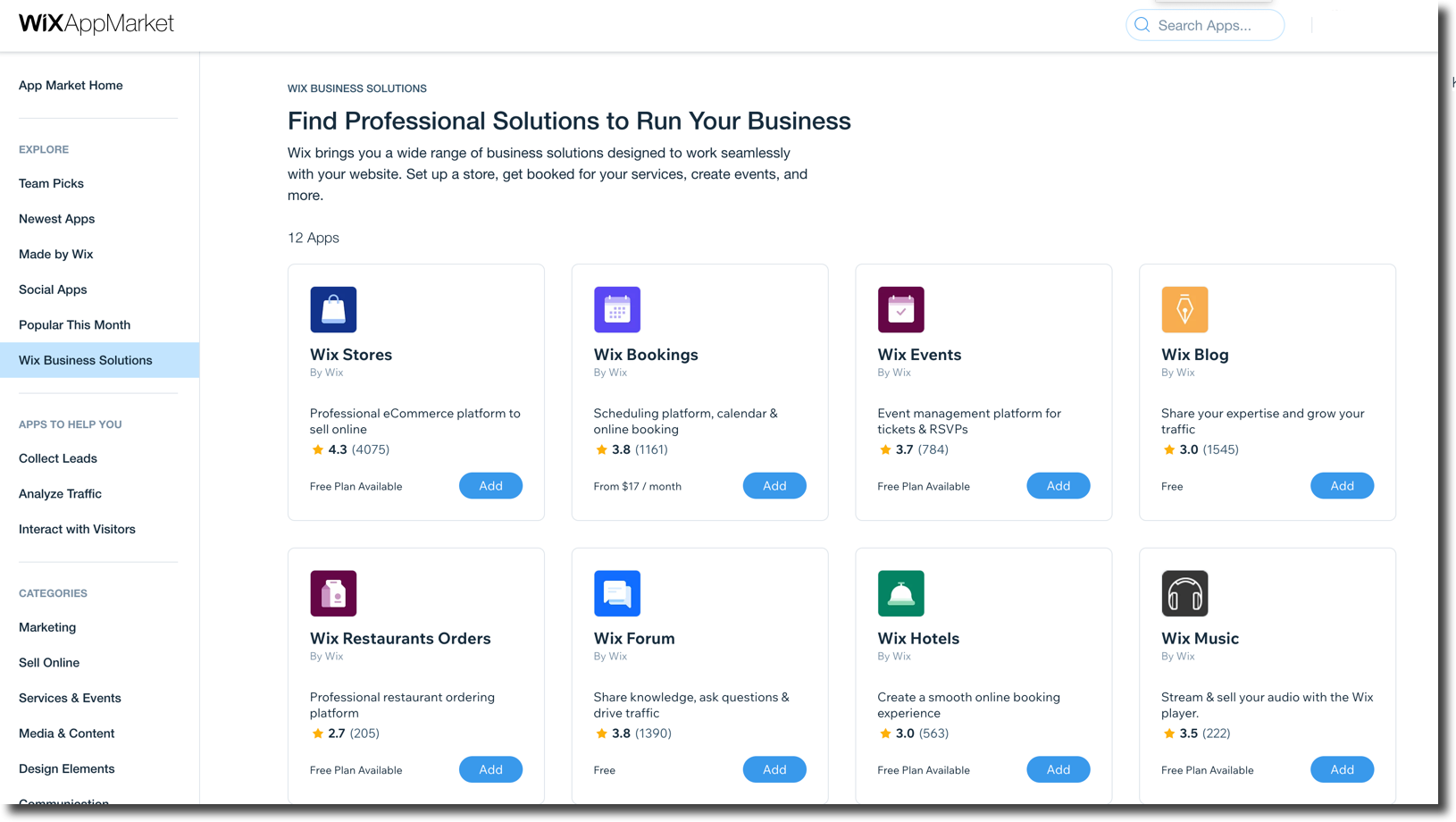Add the Wix Events app
The width and height of the screenshot is (1456, 822).
coord(1059,486)
